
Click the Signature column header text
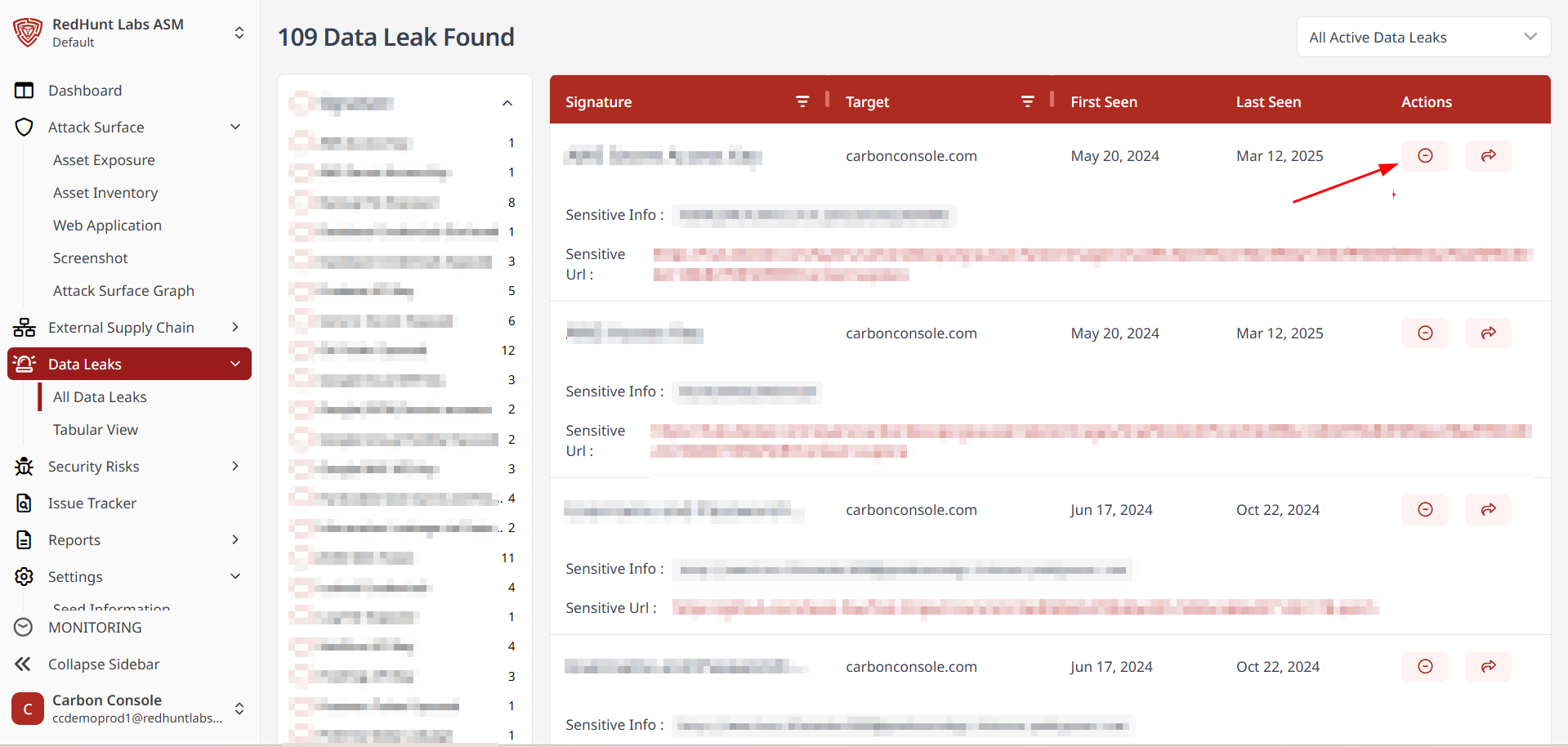(x=599, y=102)
